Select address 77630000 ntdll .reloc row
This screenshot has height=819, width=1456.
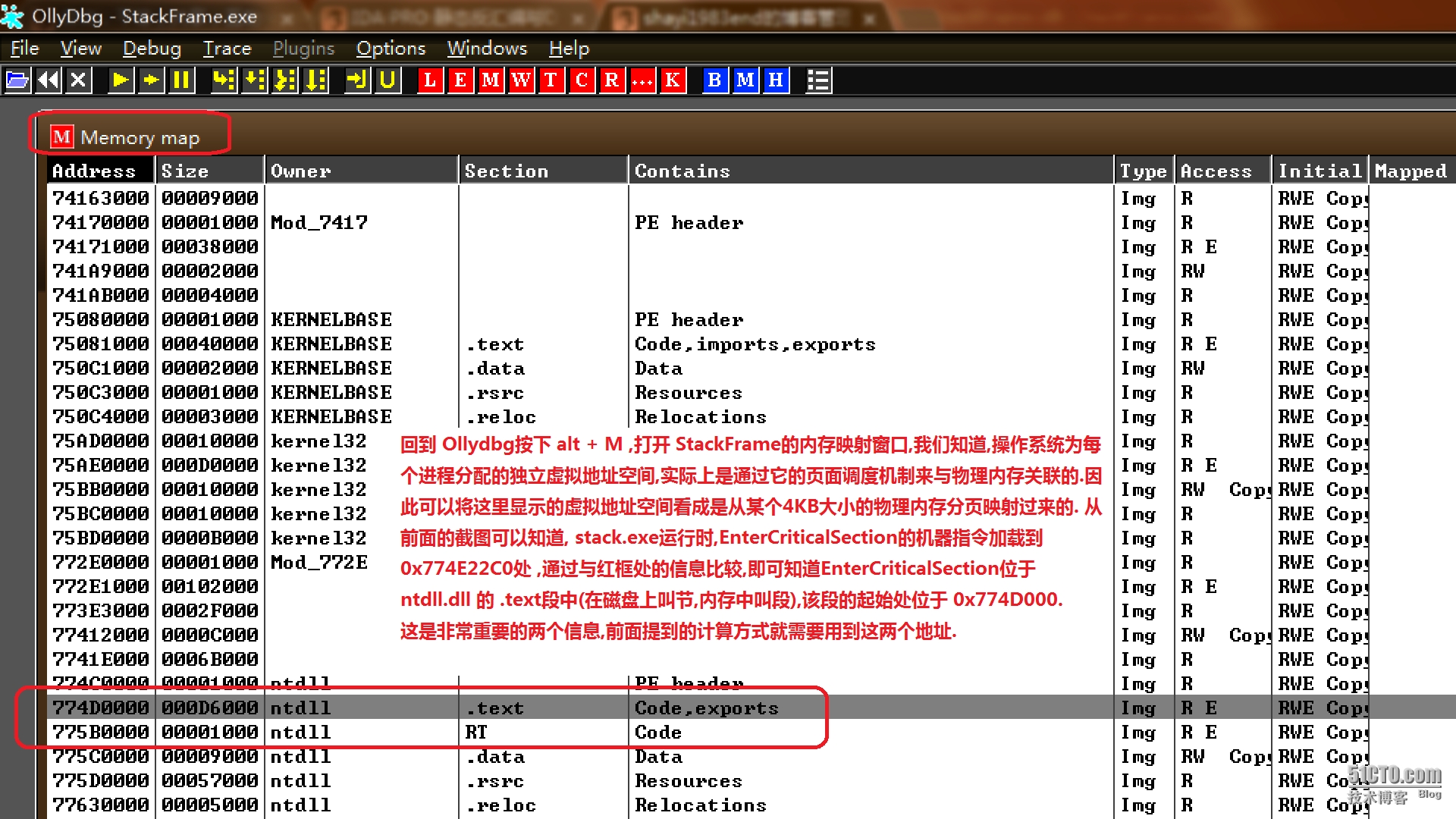pos(751,805)
